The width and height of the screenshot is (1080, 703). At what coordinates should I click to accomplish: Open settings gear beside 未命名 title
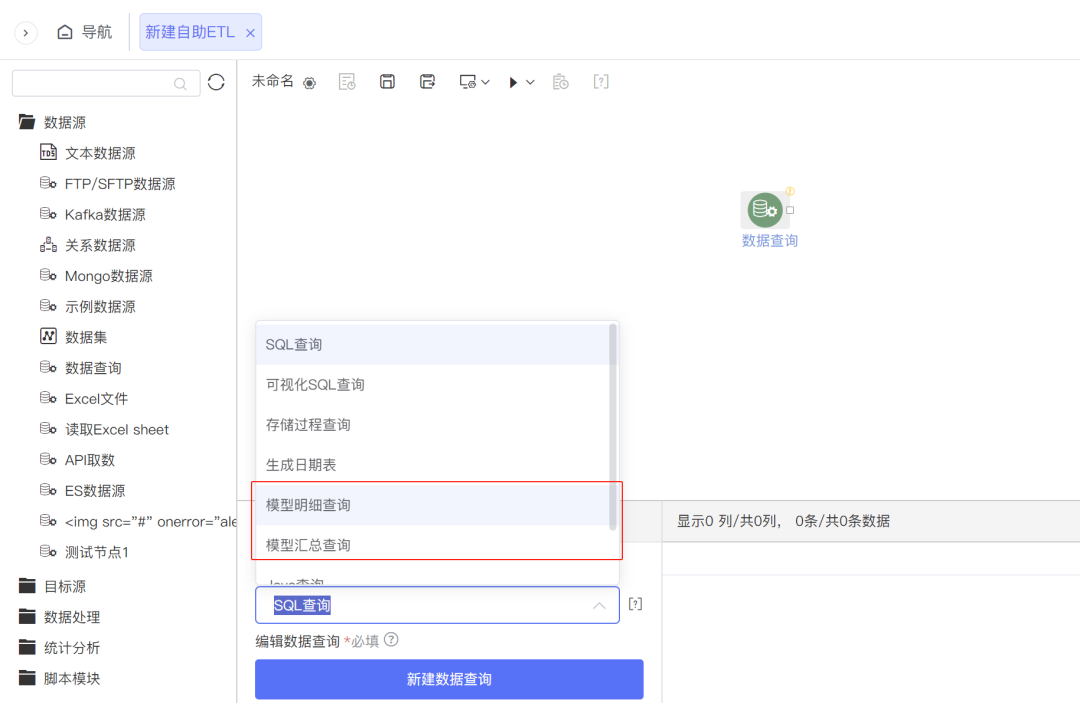(x=309, y=81)
